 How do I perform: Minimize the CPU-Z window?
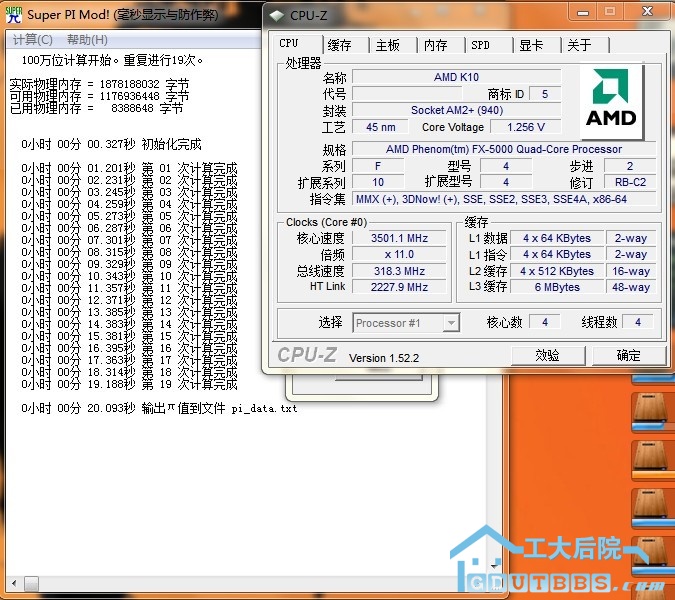coord(583,12)
